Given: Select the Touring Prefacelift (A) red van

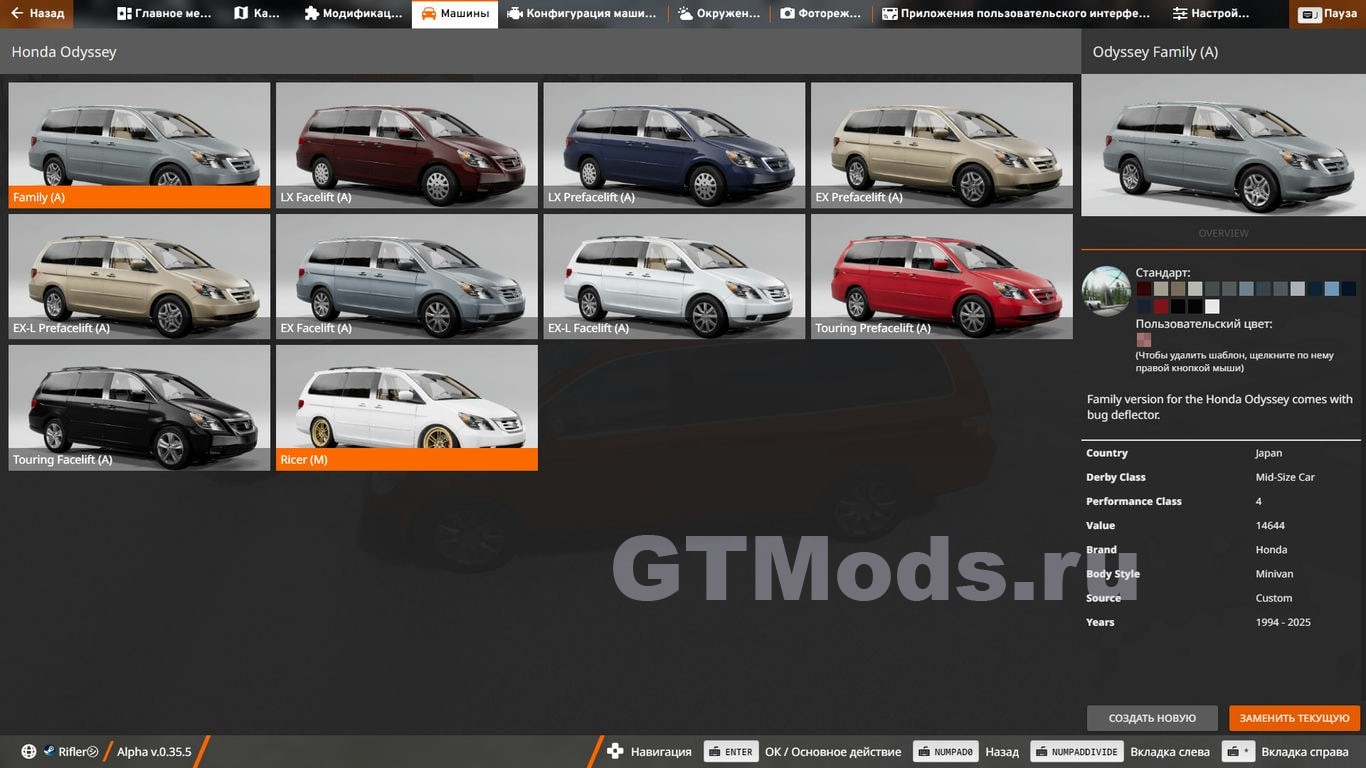Looking at the screenshot, I should pyautogui.click(x=942, y=276).
